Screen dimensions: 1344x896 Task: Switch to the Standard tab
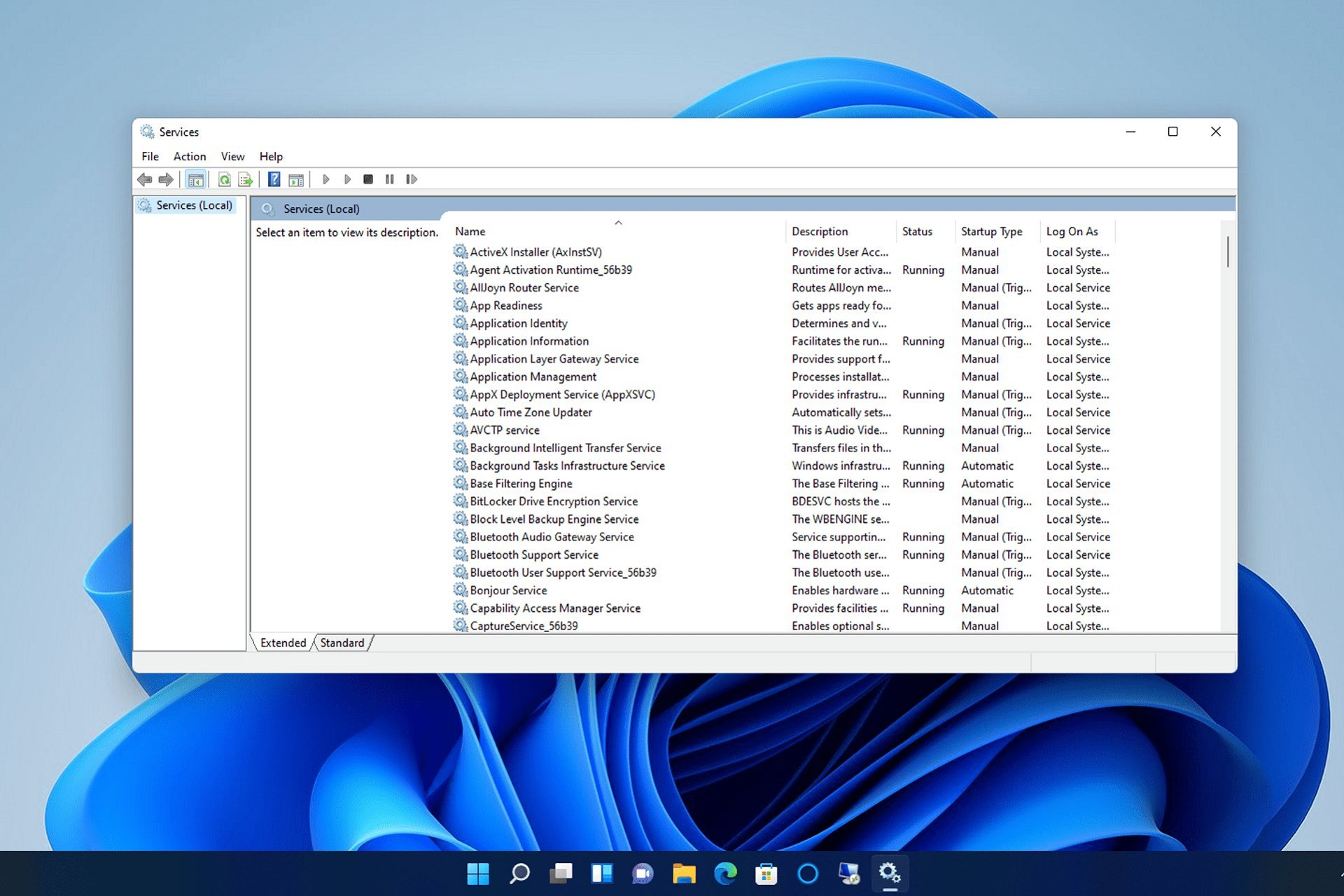click(342, 643)
